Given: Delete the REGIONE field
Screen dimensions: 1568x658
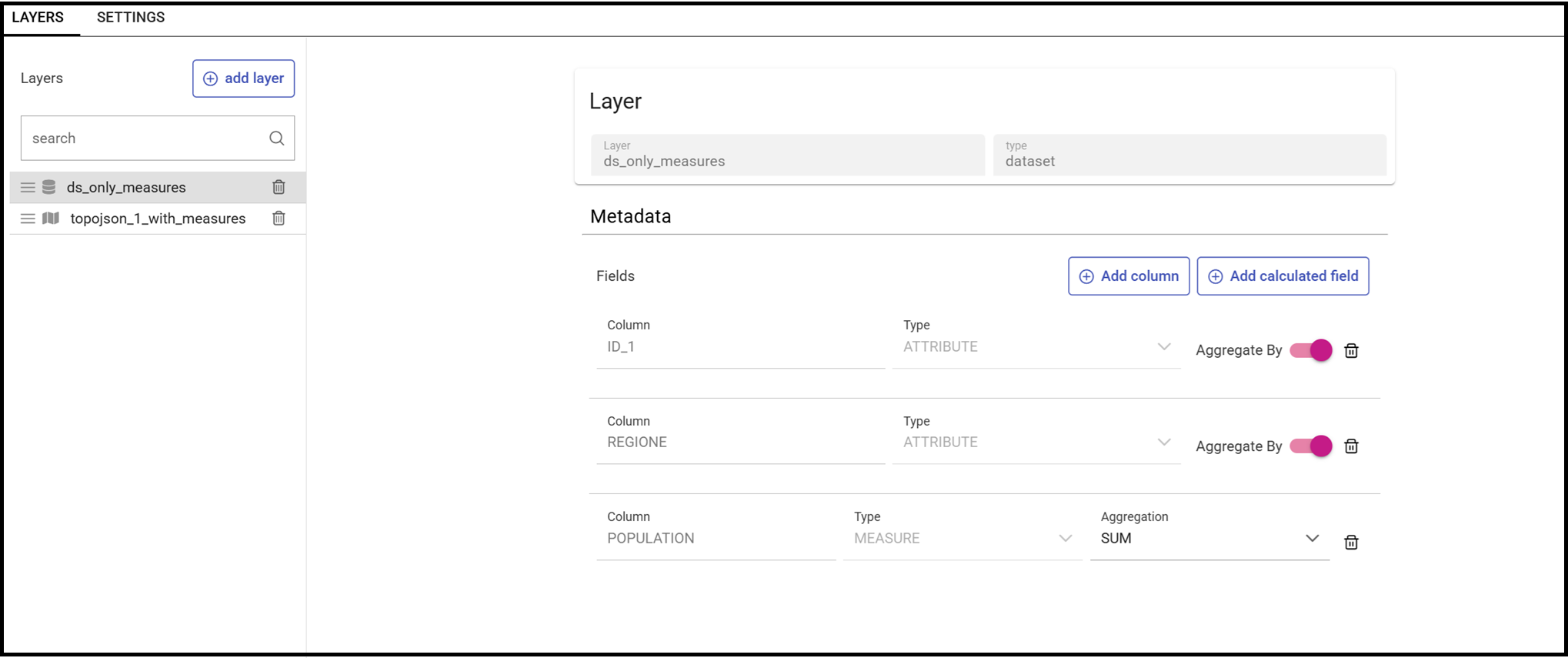Looking at the screenshot, I should click(1351, 446).
